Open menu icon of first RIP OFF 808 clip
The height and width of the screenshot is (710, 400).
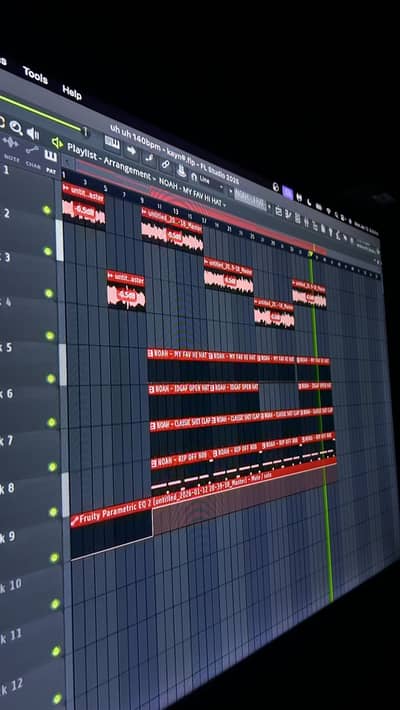[155, 464]
